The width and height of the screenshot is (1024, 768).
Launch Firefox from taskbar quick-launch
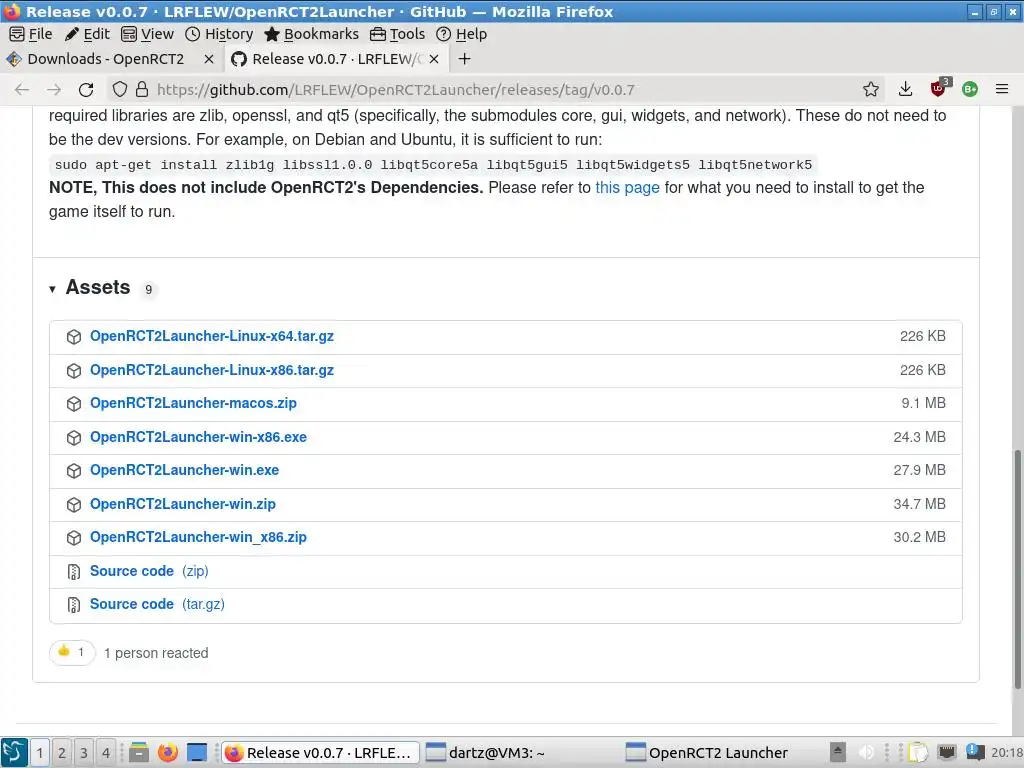pos(168,753)
